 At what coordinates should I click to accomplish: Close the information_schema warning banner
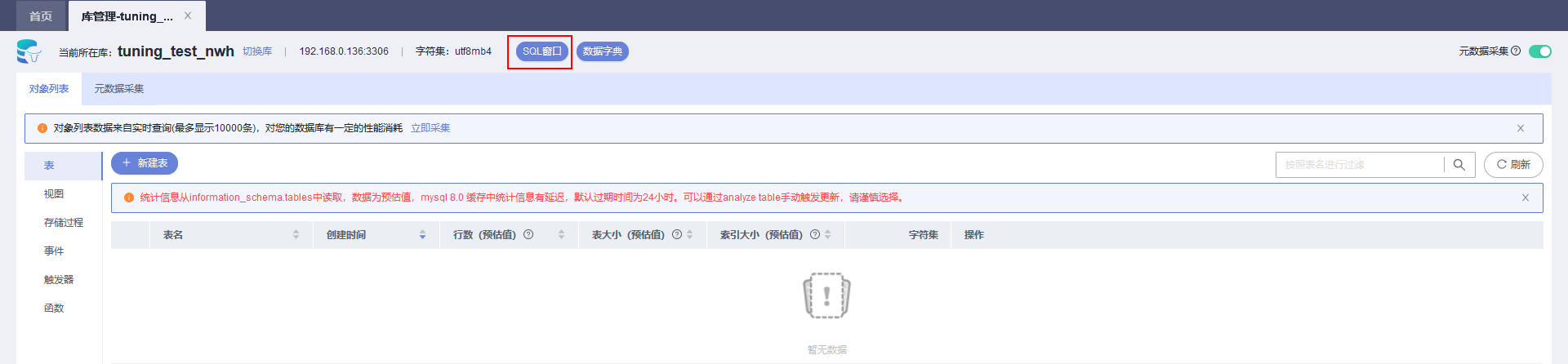(x=1526, y=198)
